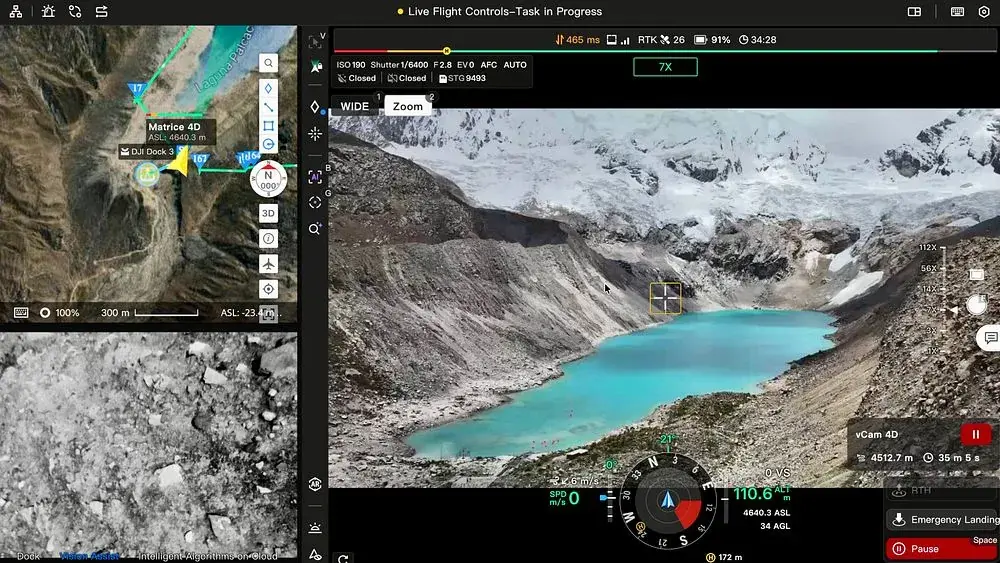Click the look-at target icon labeled G
This screenshot has width=1000, height=563.
(315, 203)
